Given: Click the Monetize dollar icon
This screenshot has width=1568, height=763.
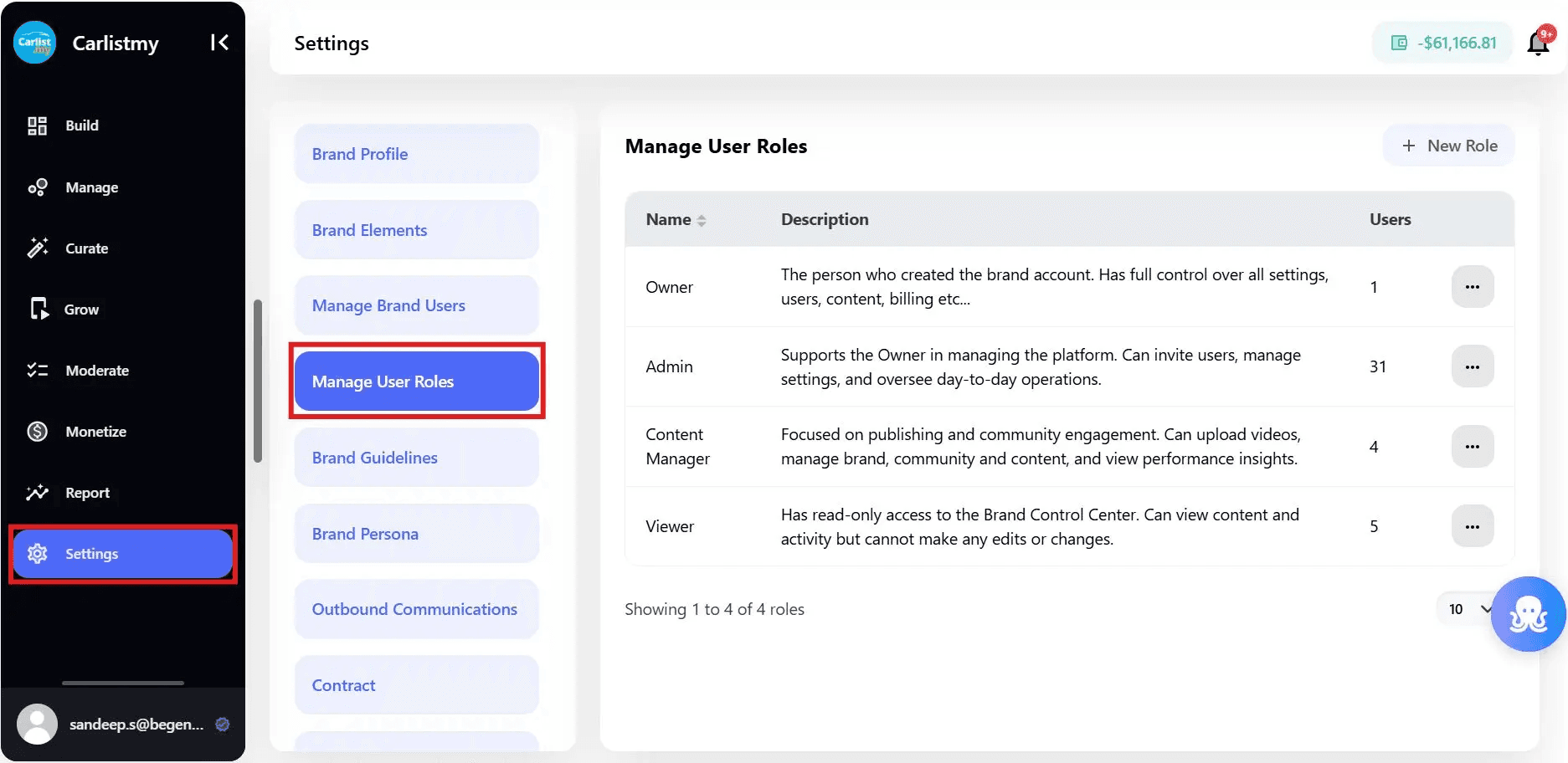Looking at the screenshot, I should [x=37, y=432].
